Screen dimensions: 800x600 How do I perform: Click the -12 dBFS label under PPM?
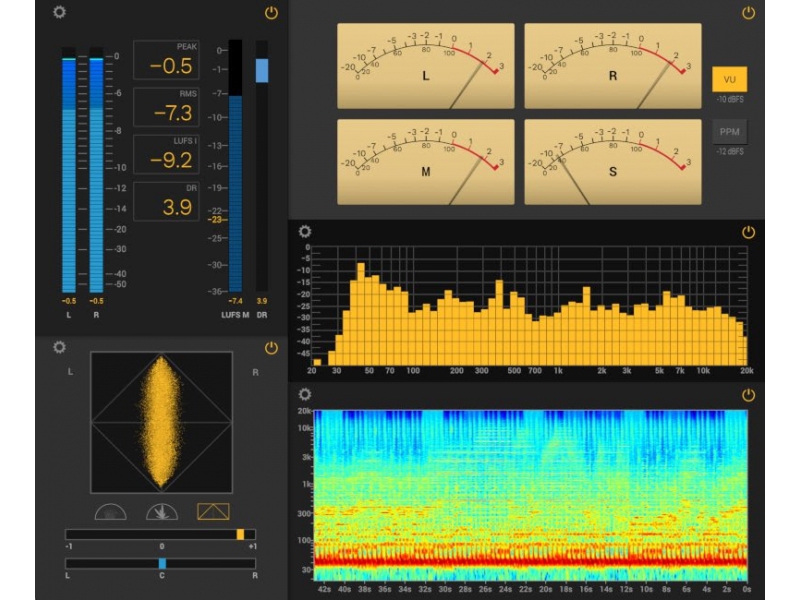[730, 152]
